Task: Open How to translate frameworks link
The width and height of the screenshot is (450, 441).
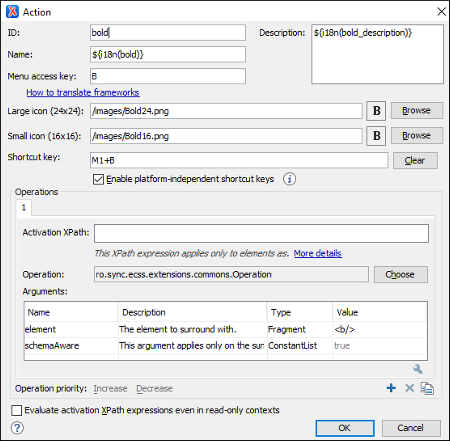Action: (83, 93)
